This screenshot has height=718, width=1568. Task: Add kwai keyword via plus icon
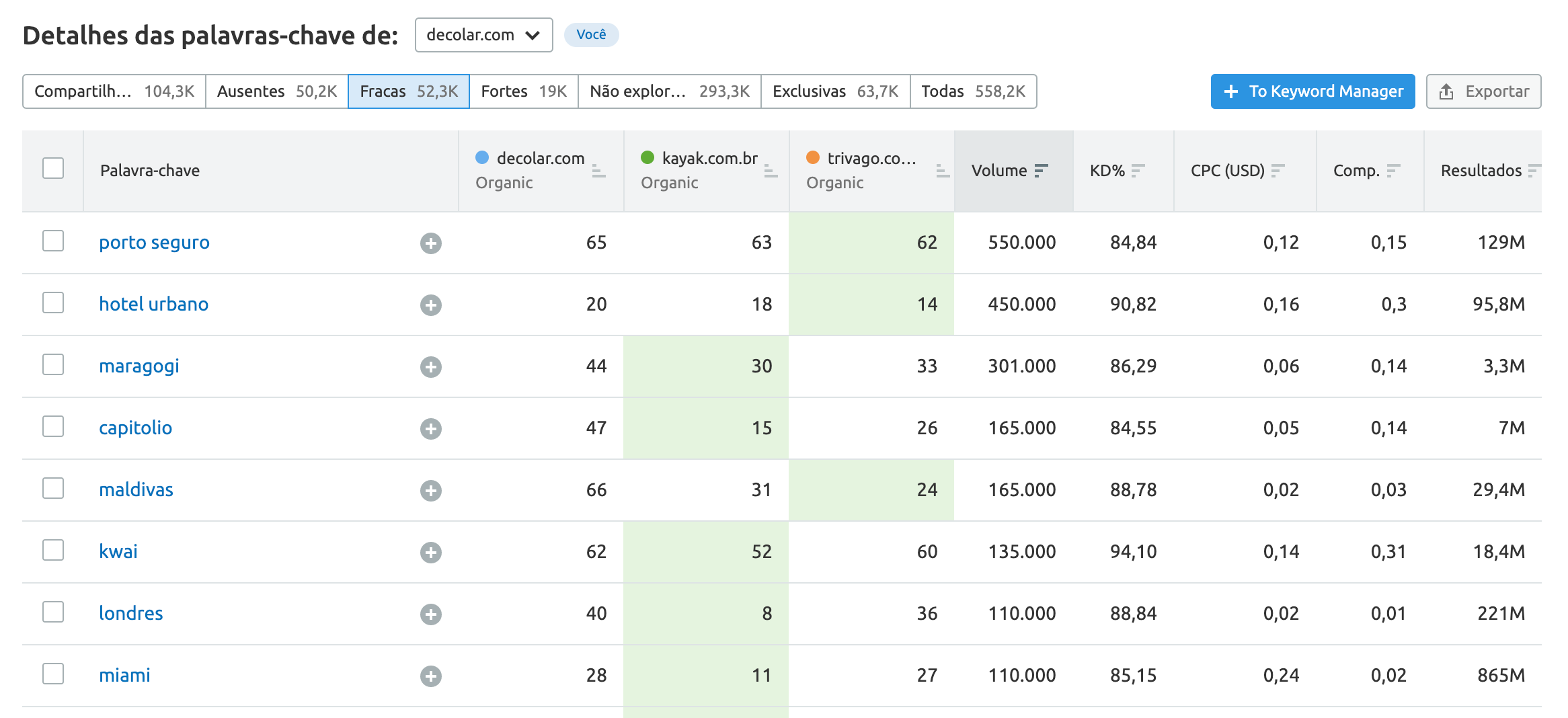click(431, 553)
